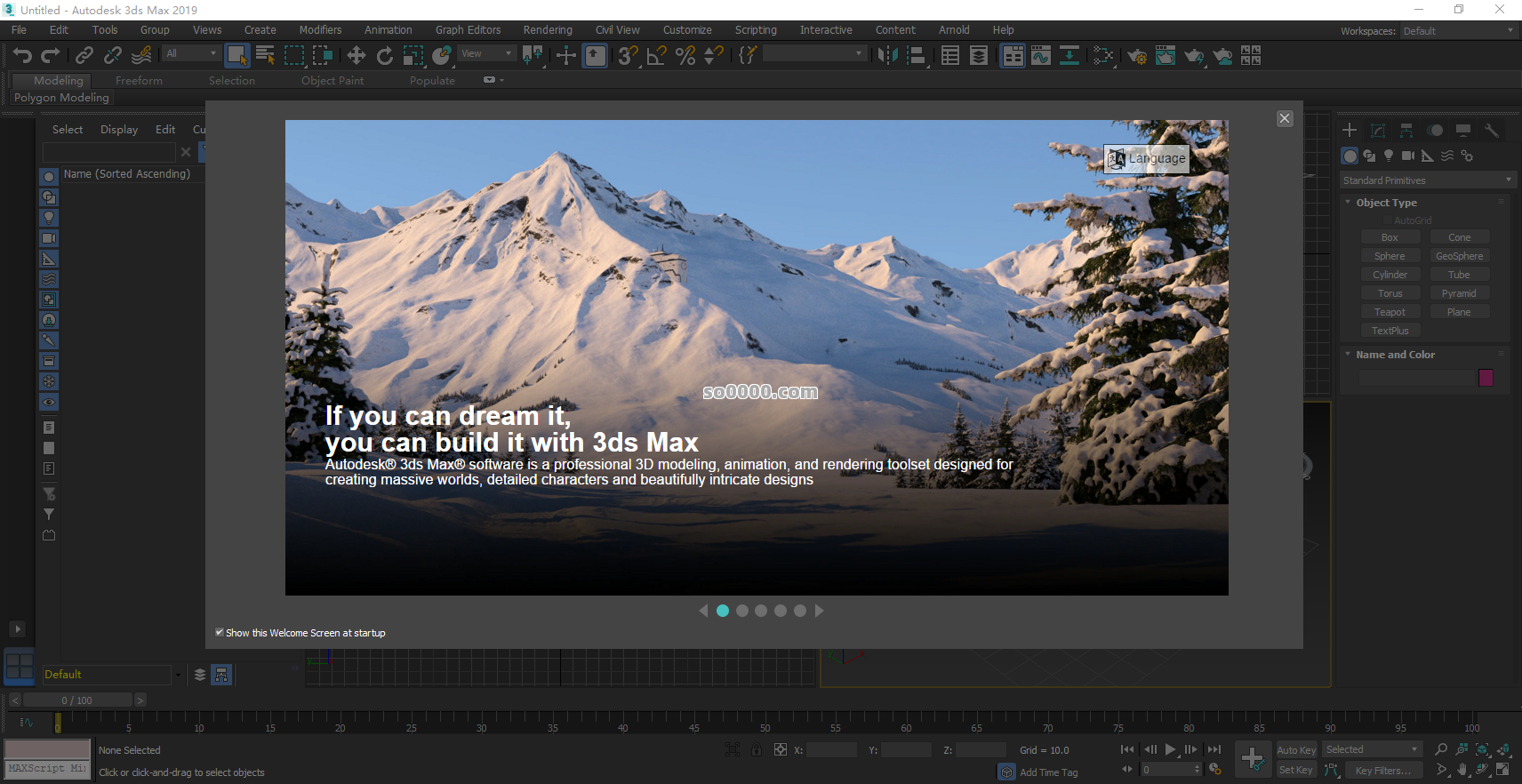1522x784 pixels.
Task: Go to next welcome slide arrow
Action: 820,611
